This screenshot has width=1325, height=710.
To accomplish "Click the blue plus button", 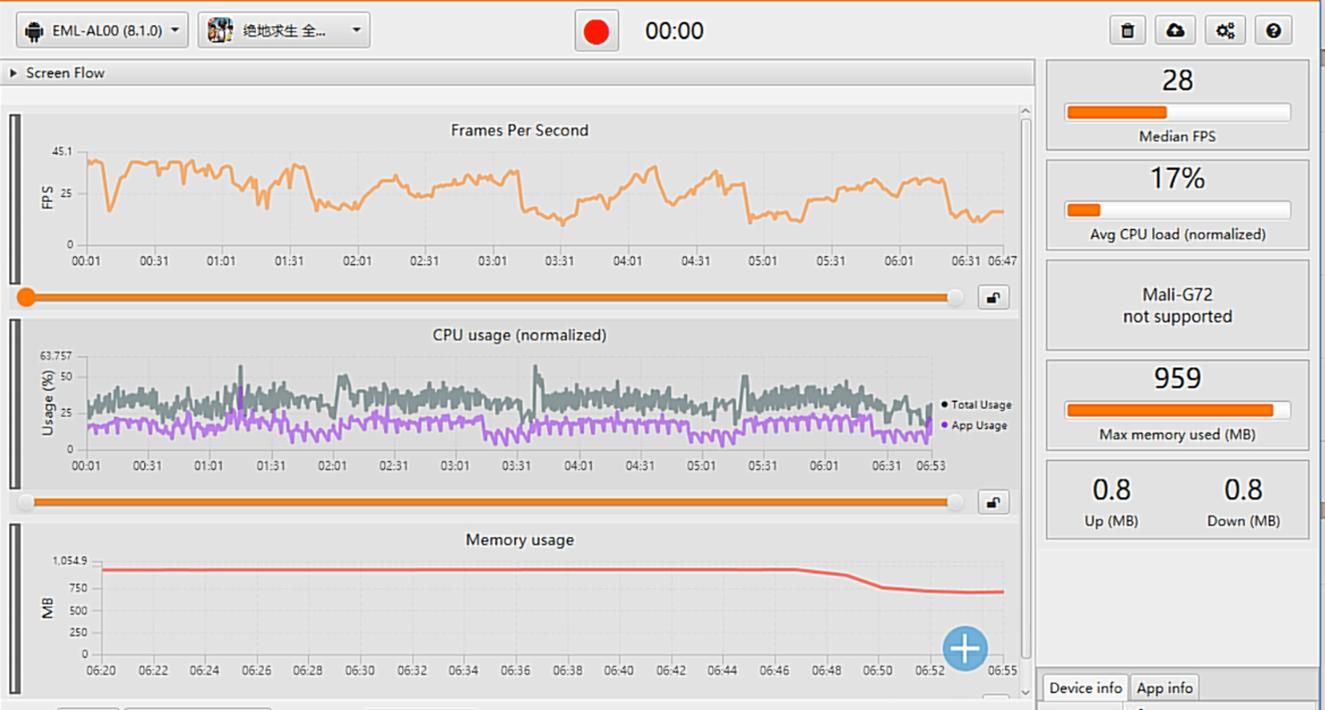I will pos(965,648).
